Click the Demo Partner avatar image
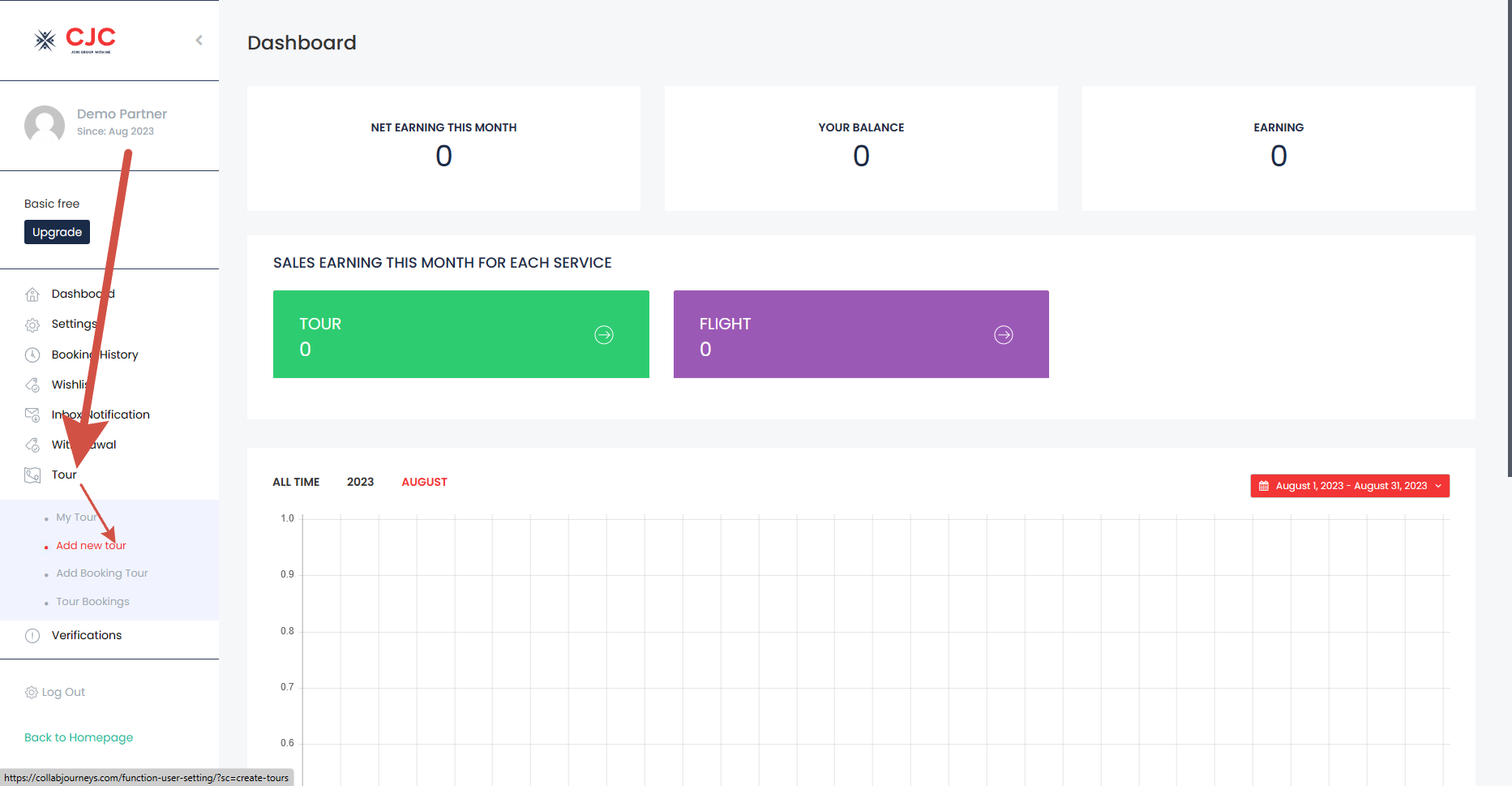Screen dimensions: 1512x786 (x=45, y=125)
